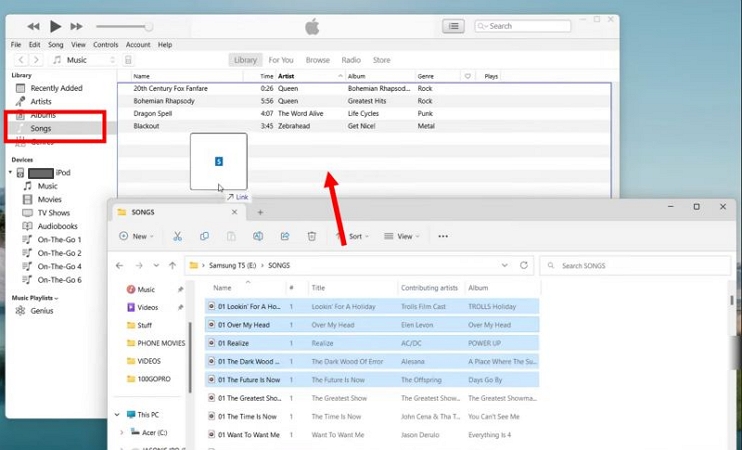The height and width of the screenshot is (450, 742).
Task: Open Videos in File Explorer sidebar
Action: pos(148,308)
